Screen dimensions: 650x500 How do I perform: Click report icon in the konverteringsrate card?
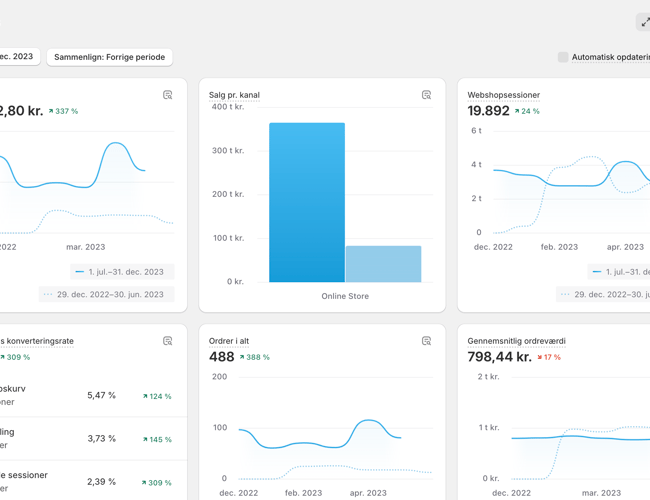[x=168, y=341]
